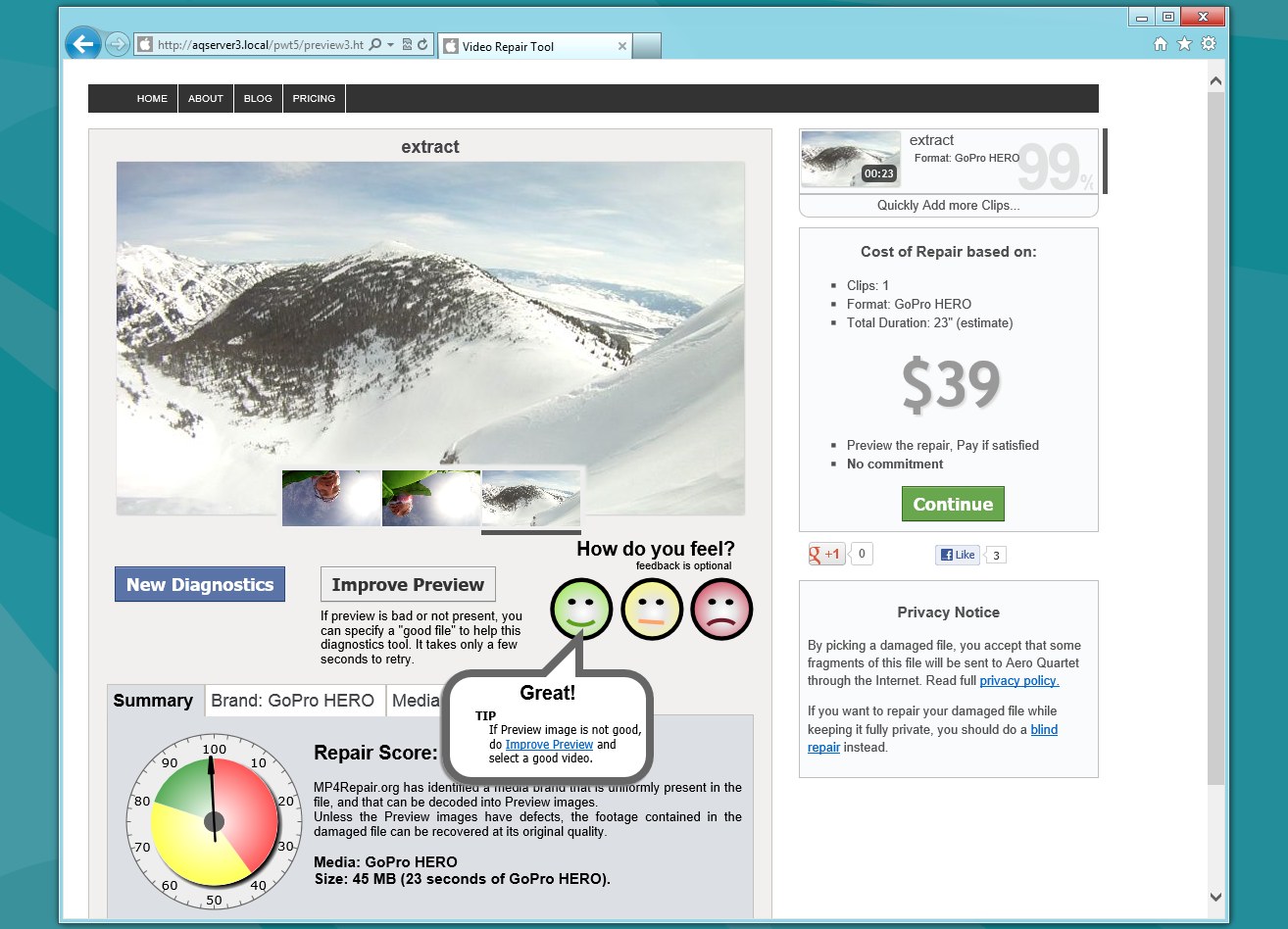This screenshot has height=929, width=1288.
Task: Click the New Diagnostics button
Action: click(x=200, y=584)
